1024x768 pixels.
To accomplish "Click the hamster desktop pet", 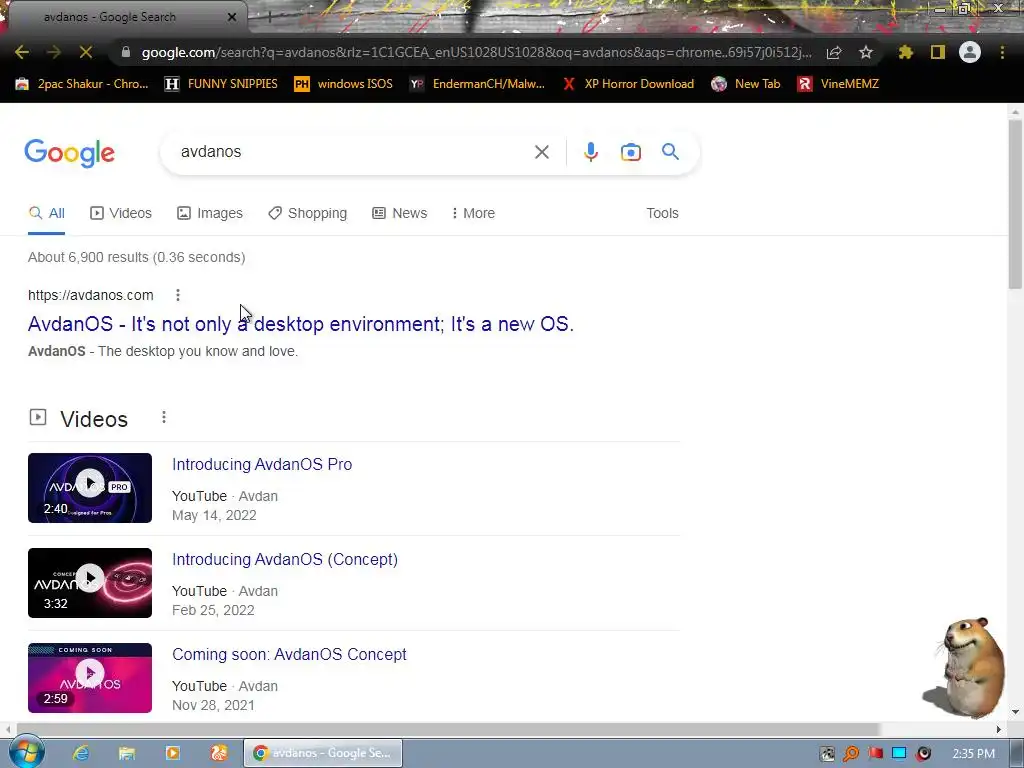I will (967, 666).
